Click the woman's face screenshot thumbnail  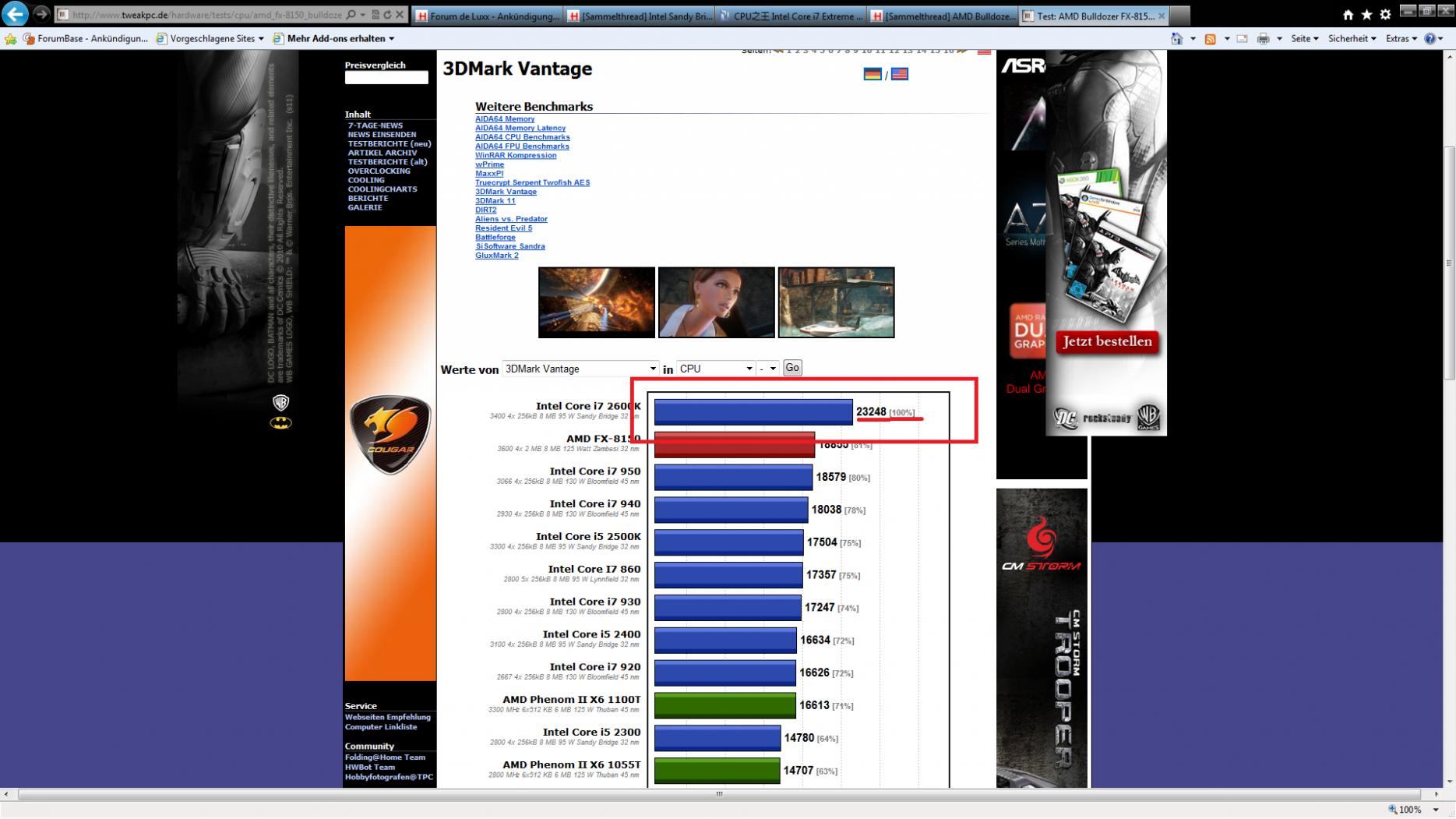coord(717,302)
